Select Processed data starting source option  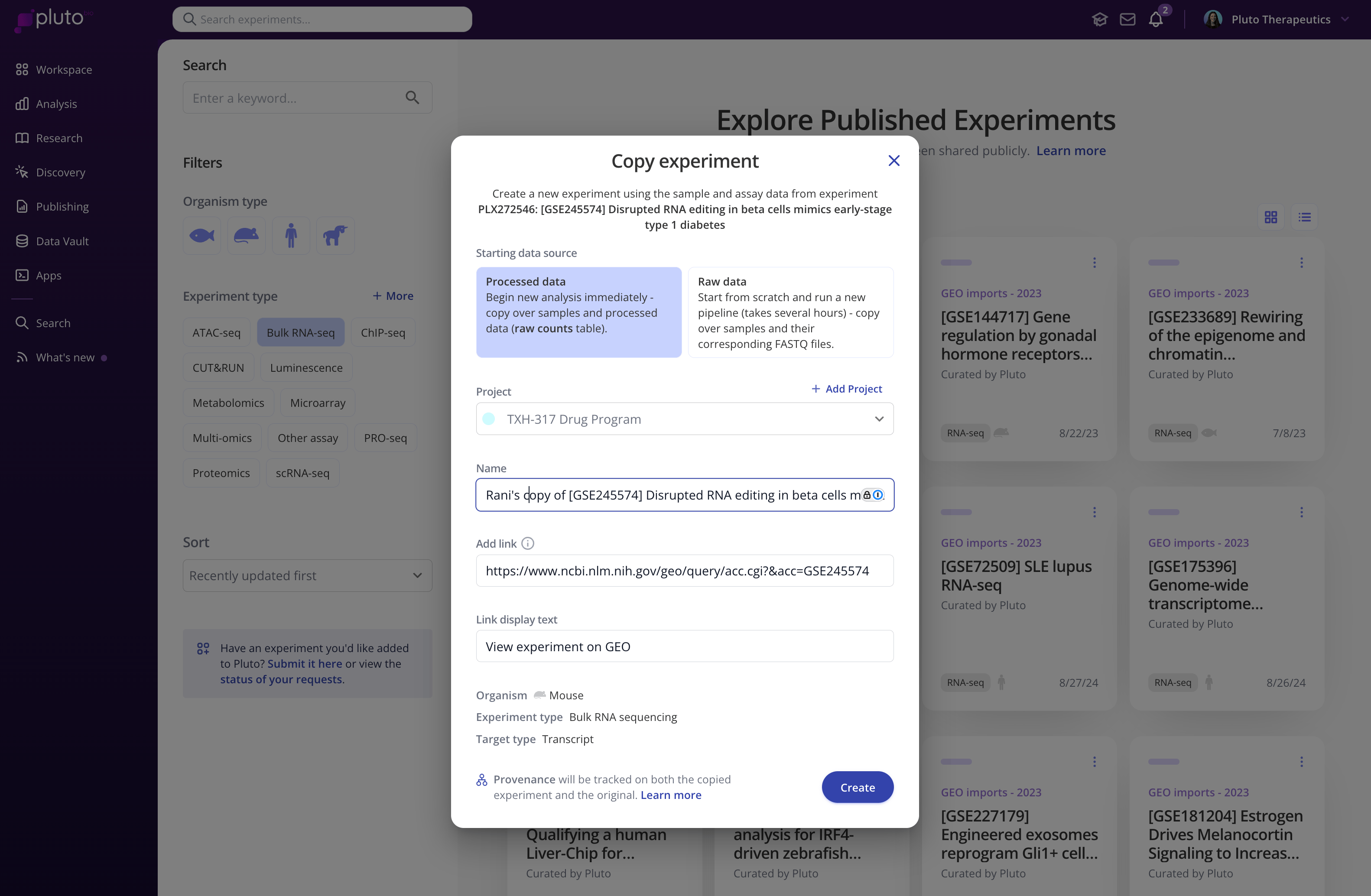578,312
